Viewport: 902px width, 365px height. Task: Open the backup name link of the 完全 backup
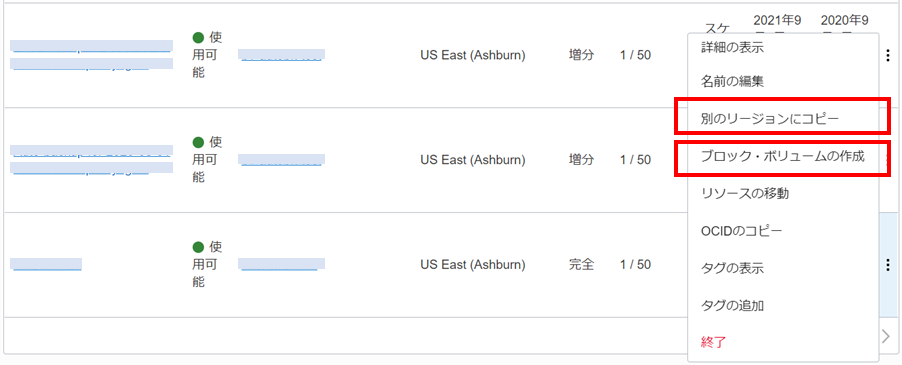(46, 264)
